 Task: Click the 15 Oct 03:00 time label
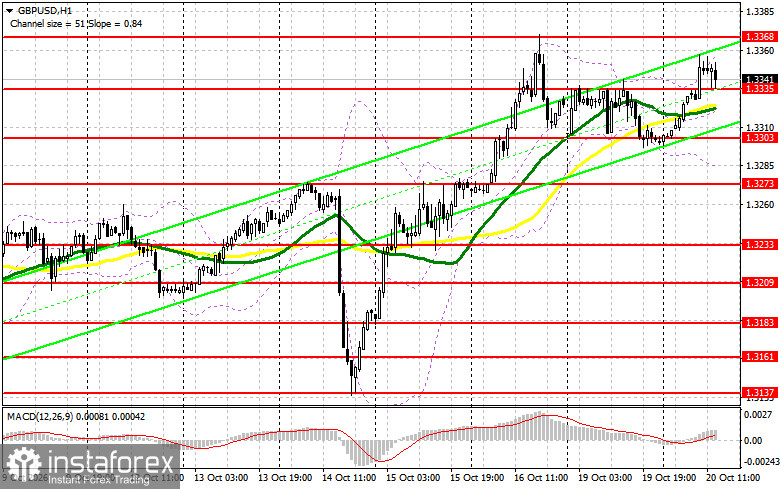coord(413,478)
